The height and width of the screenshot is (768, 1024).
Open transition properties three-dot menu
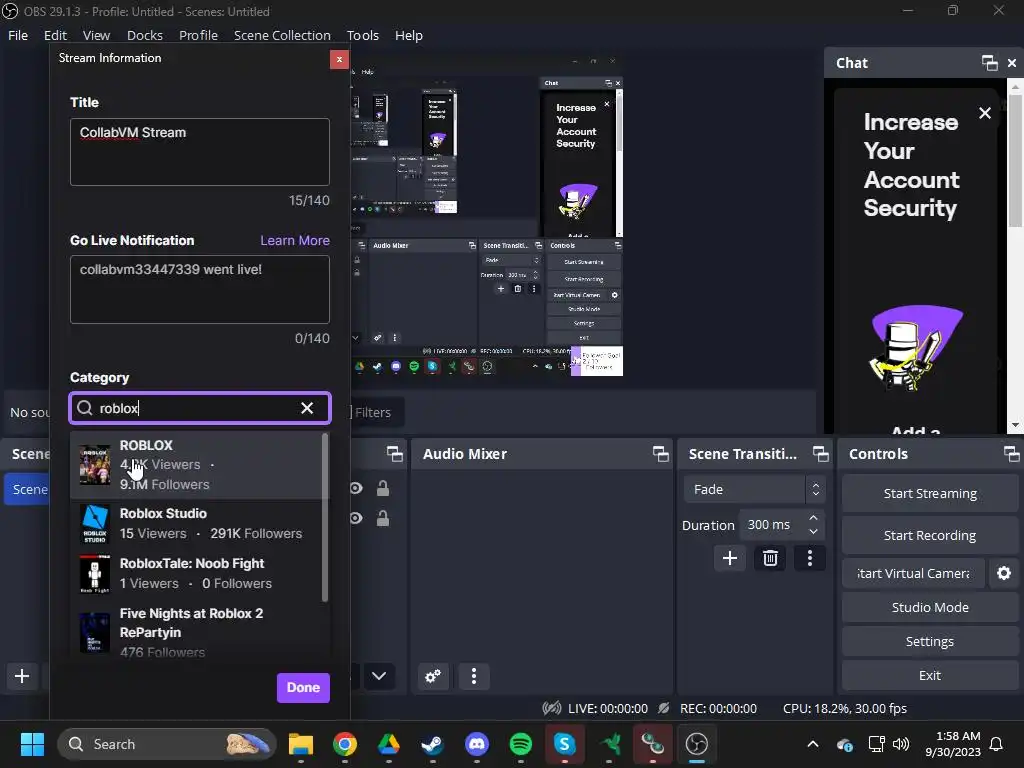[x=810, y=558]
